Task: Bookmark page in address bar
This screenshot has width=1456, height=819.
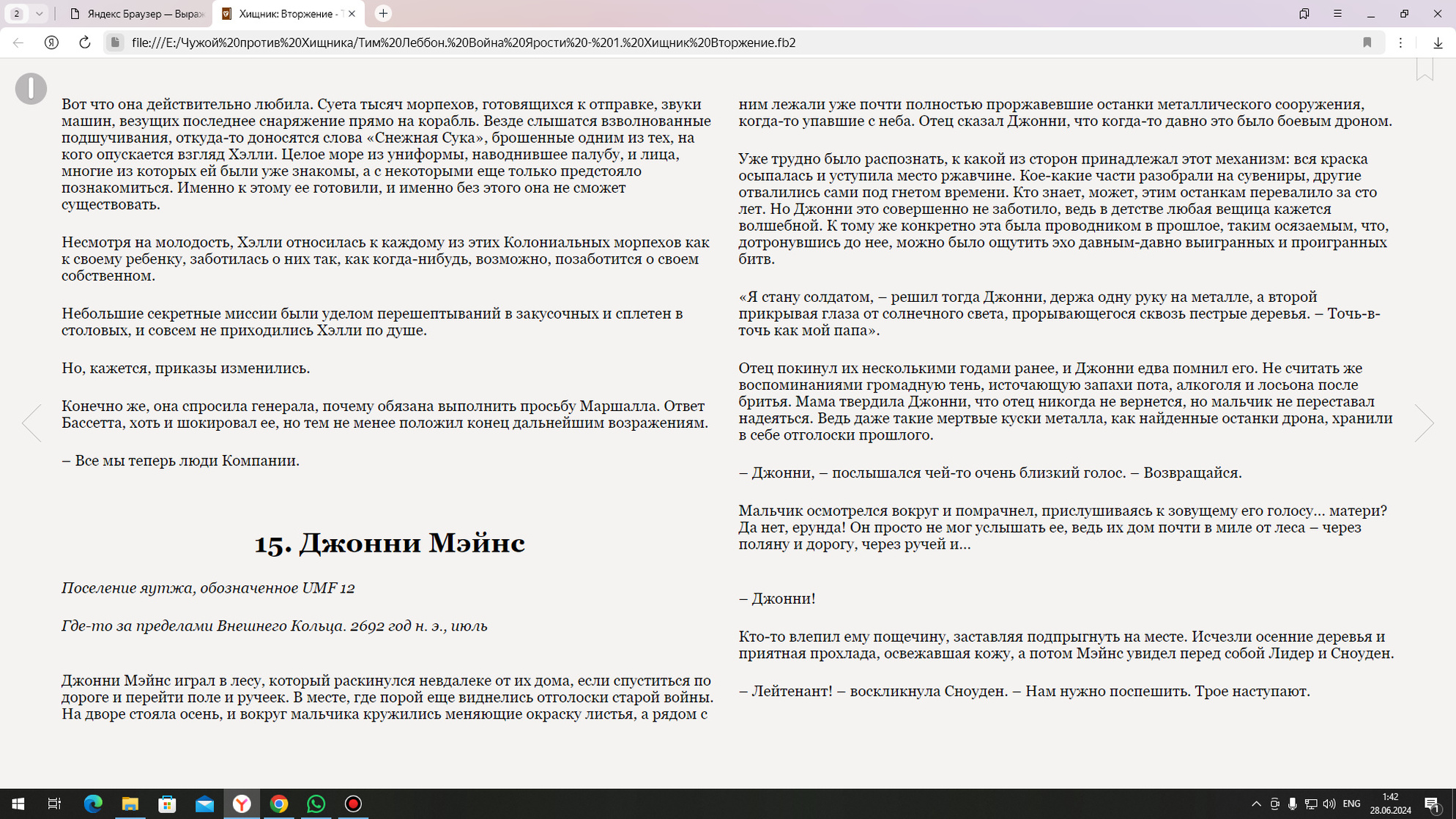Action: pyautogui.click(x=1367, y=42)
